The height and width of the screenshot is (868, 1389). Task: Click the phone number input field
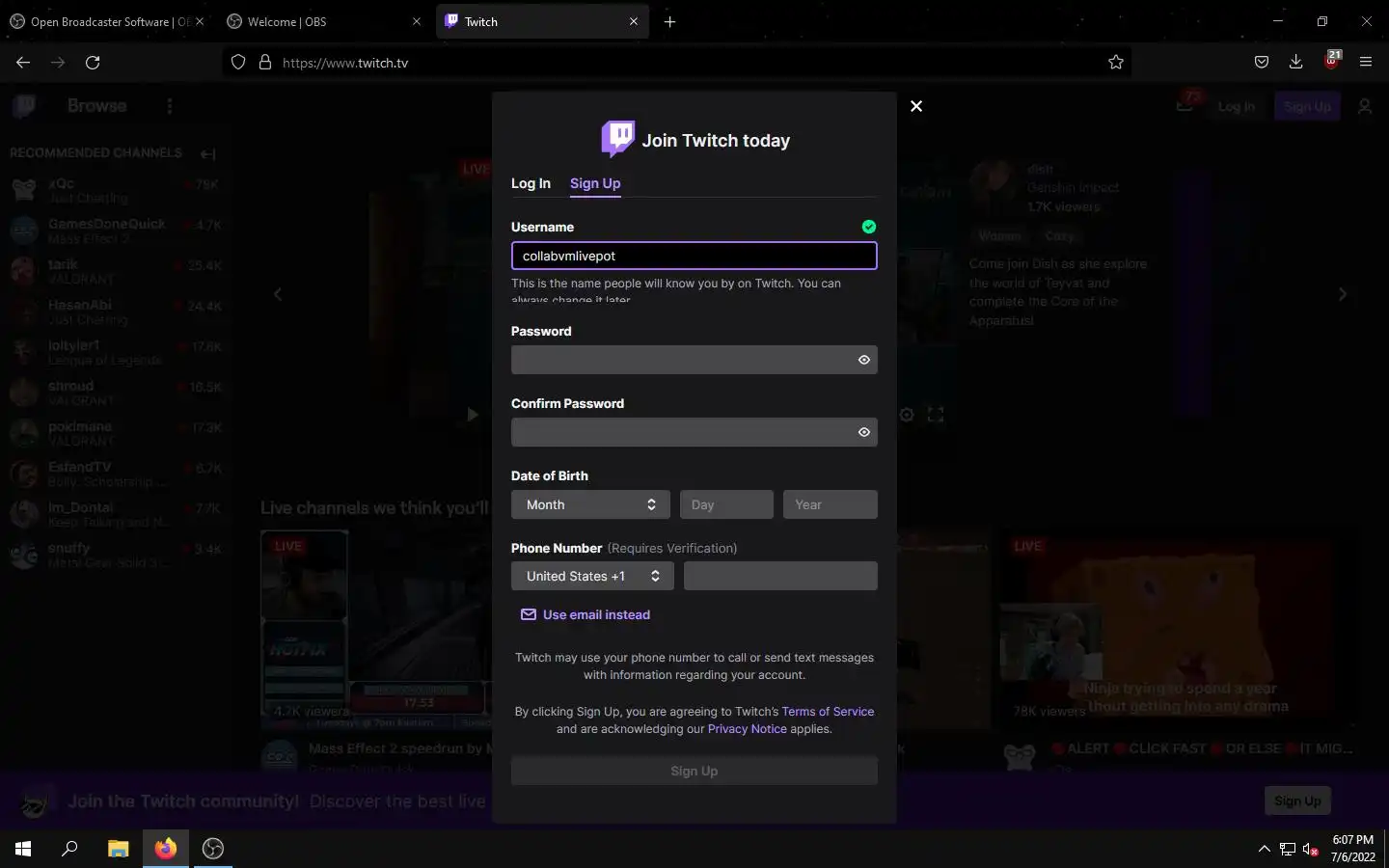tap(780, 576)
